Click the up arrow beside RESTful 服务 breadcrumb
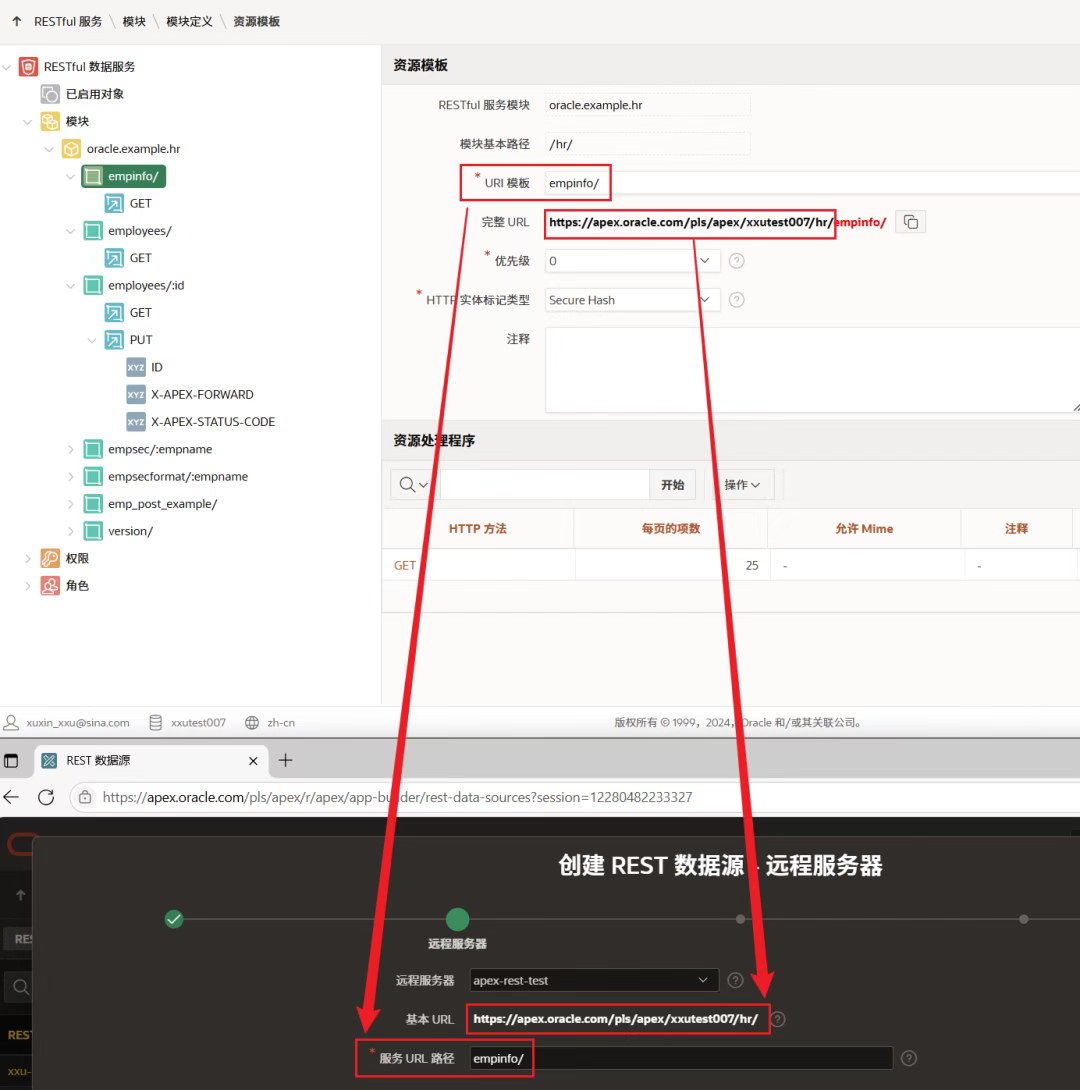This screenshot has width=1080, height=1090. pyautogui.click(x=17, y=22)
